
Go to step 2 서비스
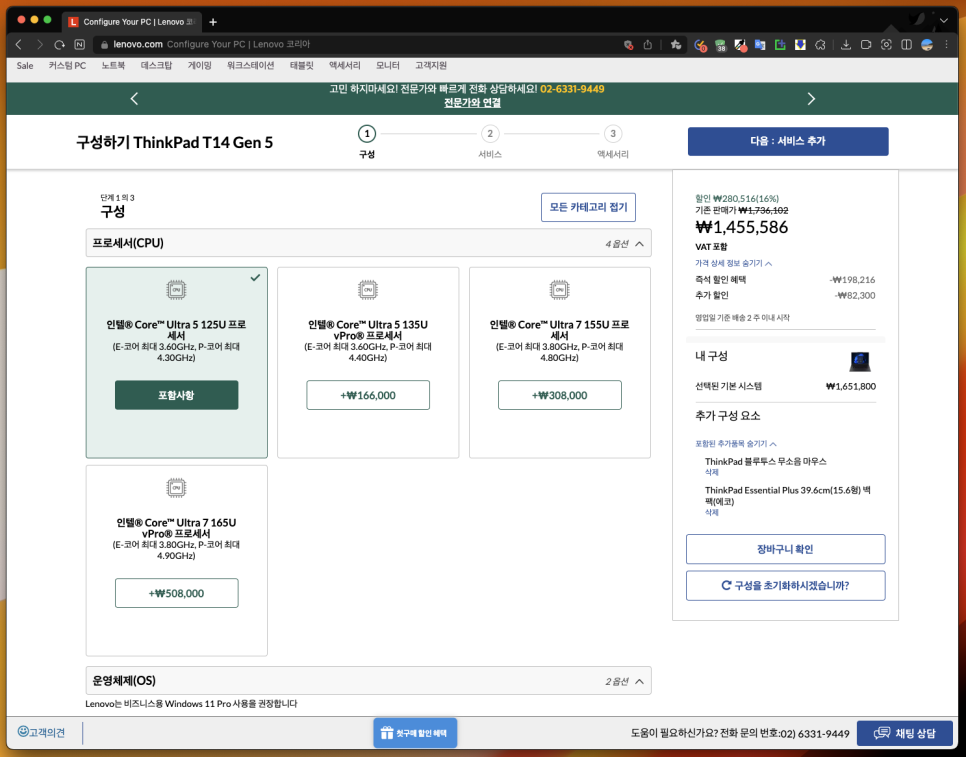tap(490, 142)
